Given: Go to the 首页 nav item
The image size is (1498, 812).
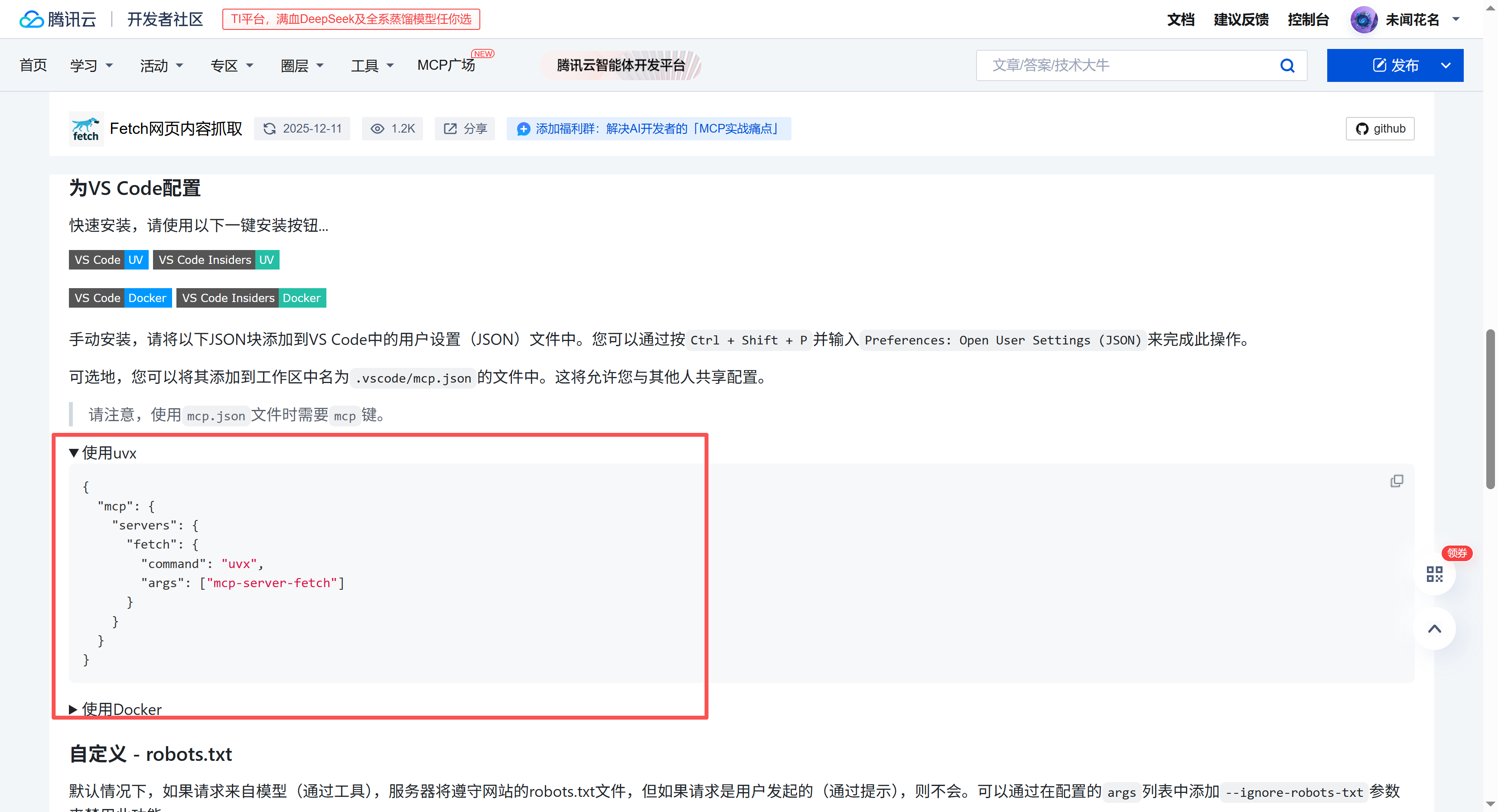Looking at the screenshot, I should 33,65.
